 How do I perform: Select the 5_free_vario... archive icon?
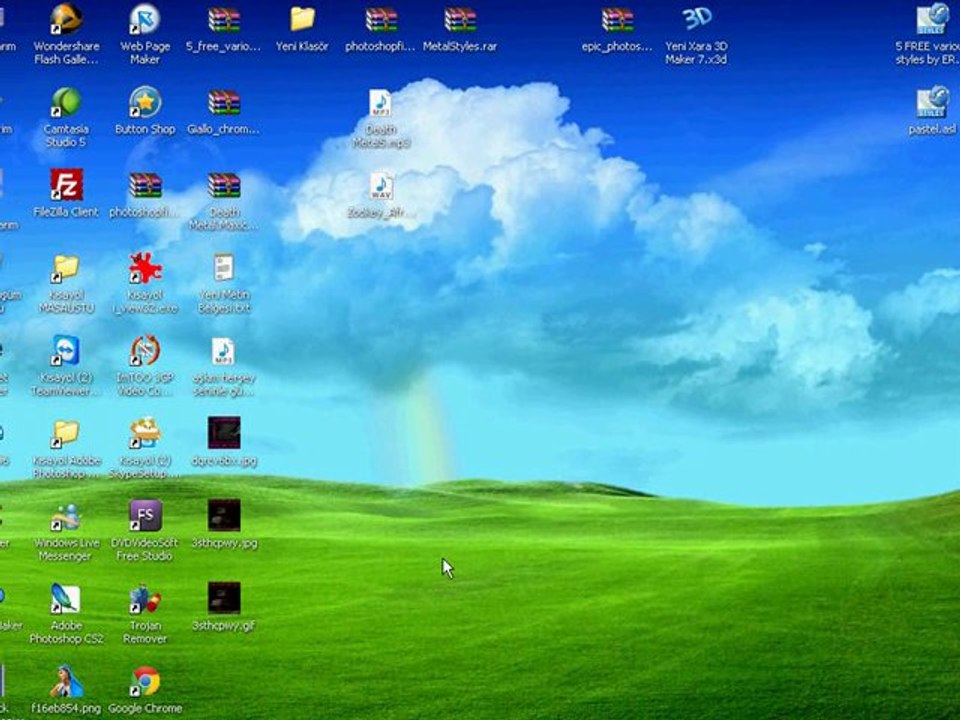coord(224,20)
